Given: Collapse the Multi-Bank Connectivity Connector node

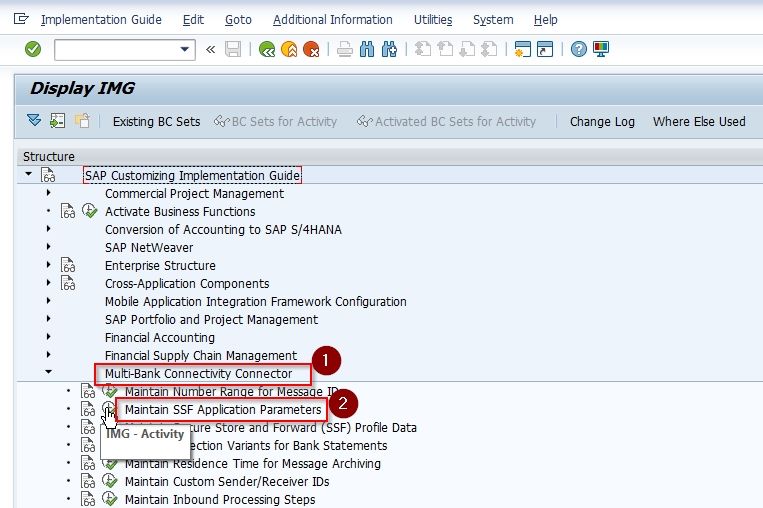Looking at the screenshot, I should coord(48,372).
